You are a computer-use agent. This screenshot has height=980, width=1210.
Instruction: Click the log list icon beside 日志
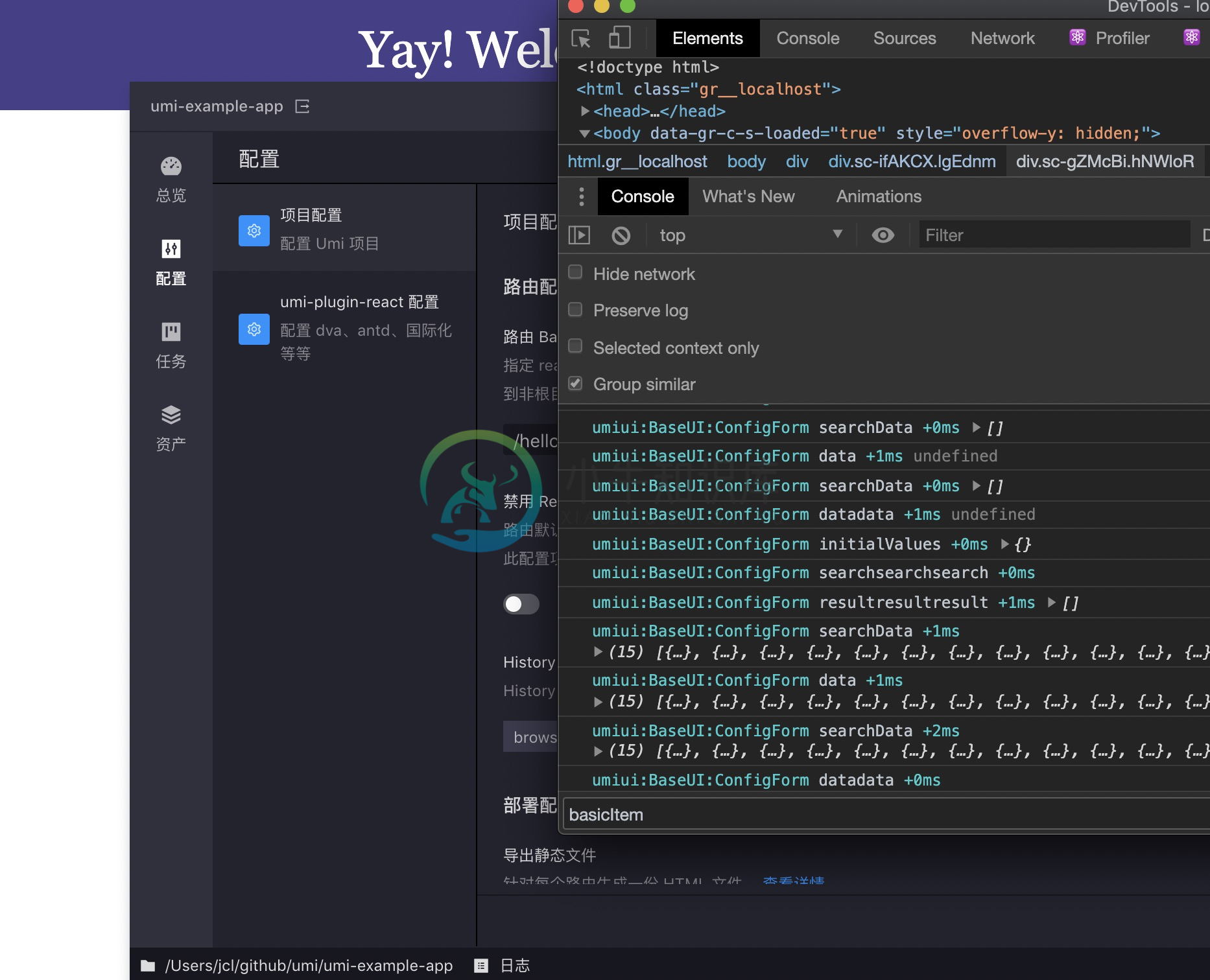point(481,966)
